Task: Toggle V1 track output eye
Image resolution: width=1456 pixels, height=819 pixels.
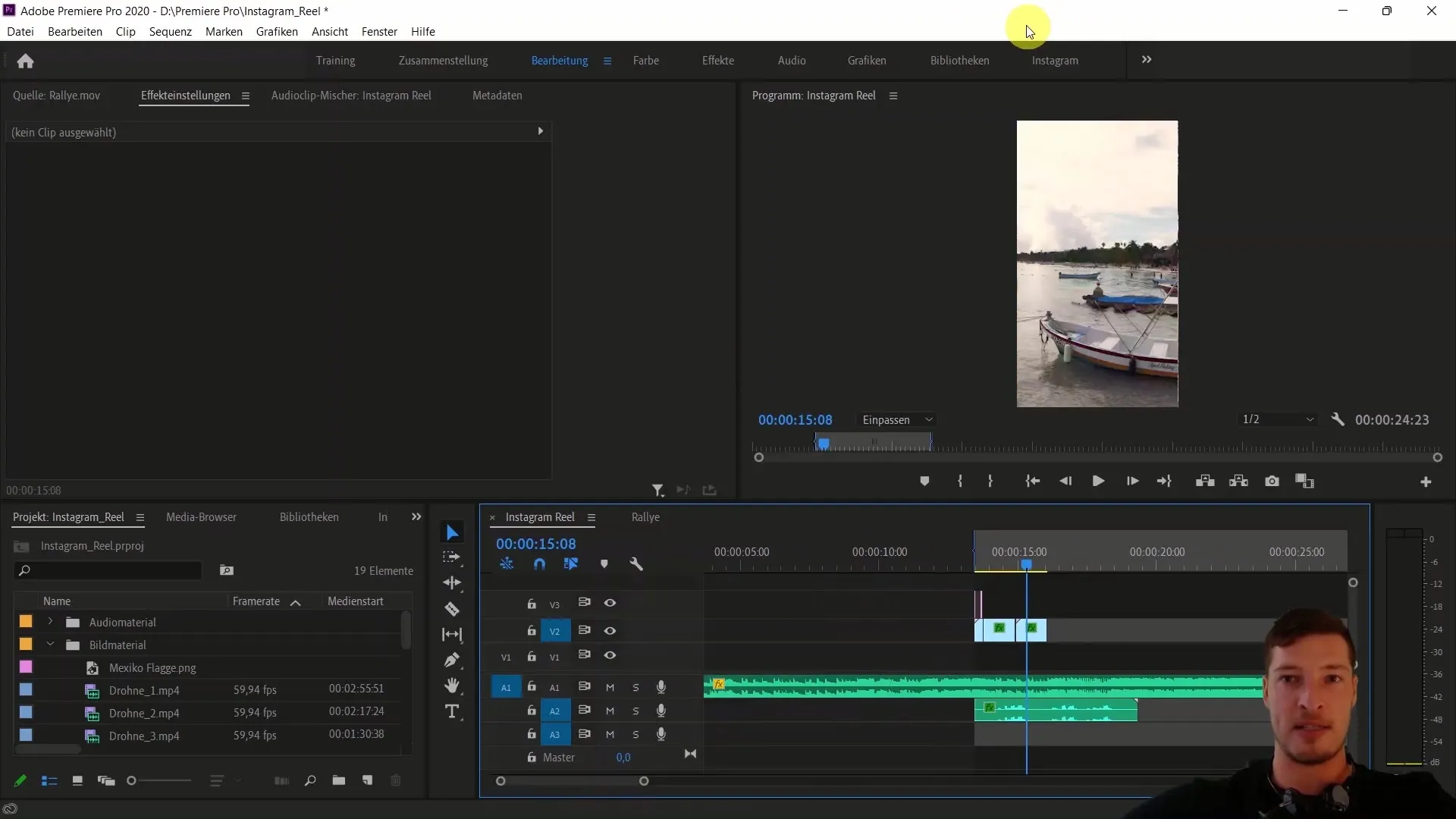Action: (x=610, y=655)
